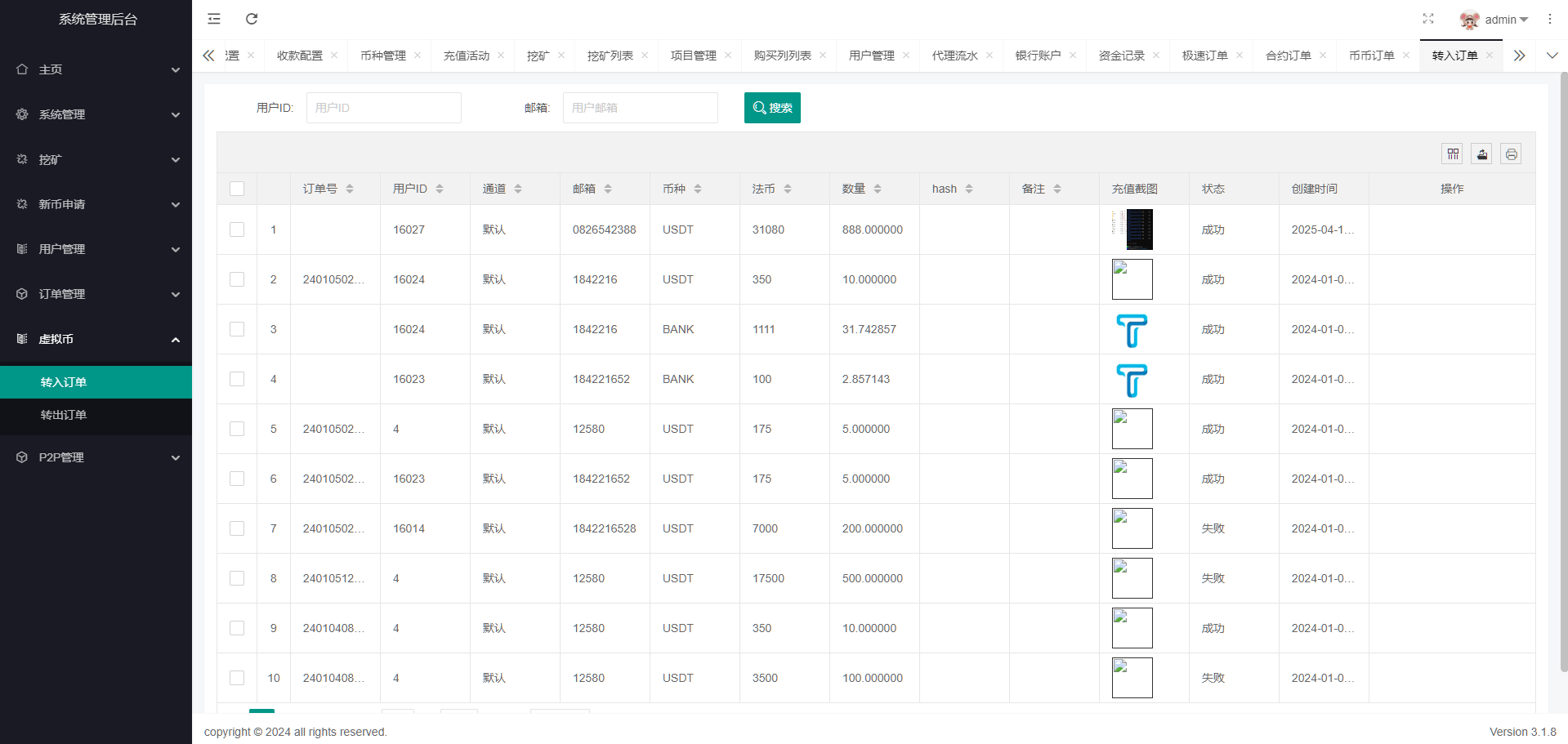Click the print icon above the table
1568x744 pixels.
[1511, 154]
